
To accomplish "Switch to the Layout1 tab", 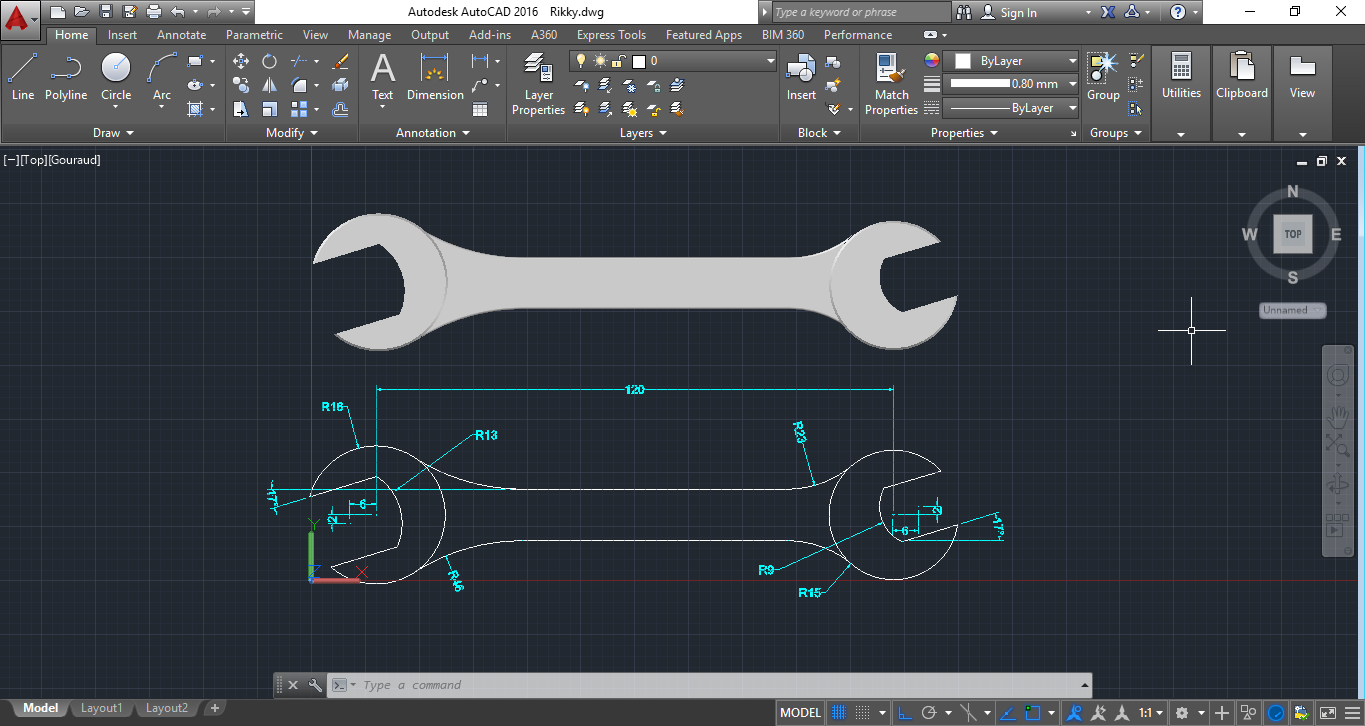I will [101, 708].
